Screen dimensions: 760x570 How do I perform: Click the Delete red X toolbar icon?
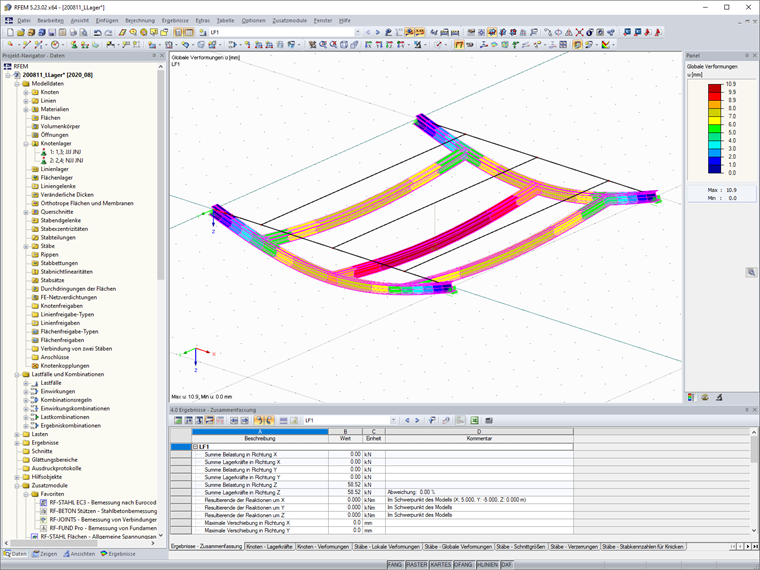[579, 32]
